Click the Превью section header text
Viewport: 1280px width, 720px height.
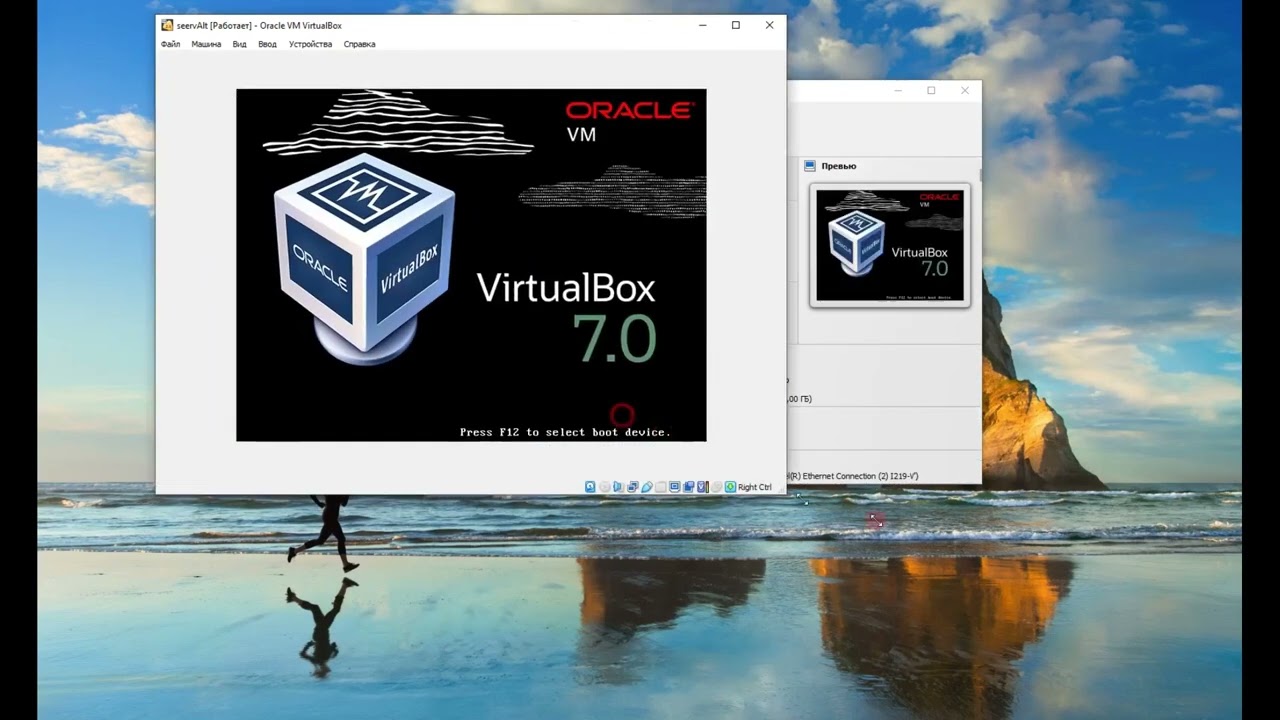point(839,166)
